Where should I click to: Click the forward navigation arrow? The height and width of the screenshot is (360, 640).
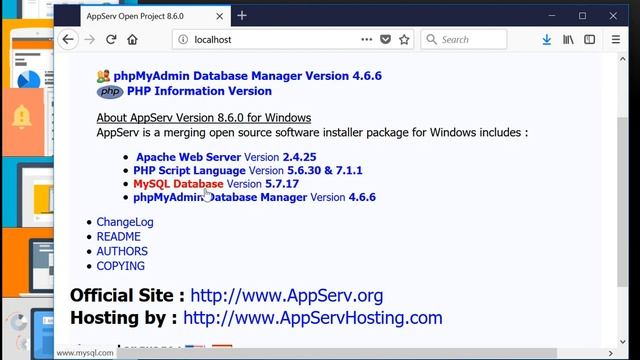pyautogui.click(x=89, y=40)
